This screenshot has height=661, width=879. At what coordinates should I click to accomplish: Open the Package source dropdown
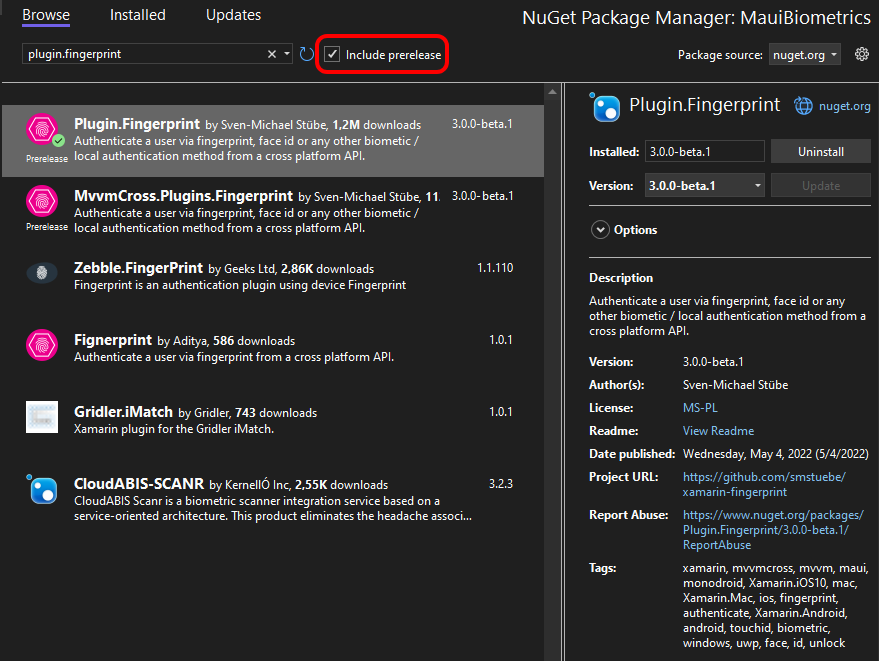[x=804, y=54]
